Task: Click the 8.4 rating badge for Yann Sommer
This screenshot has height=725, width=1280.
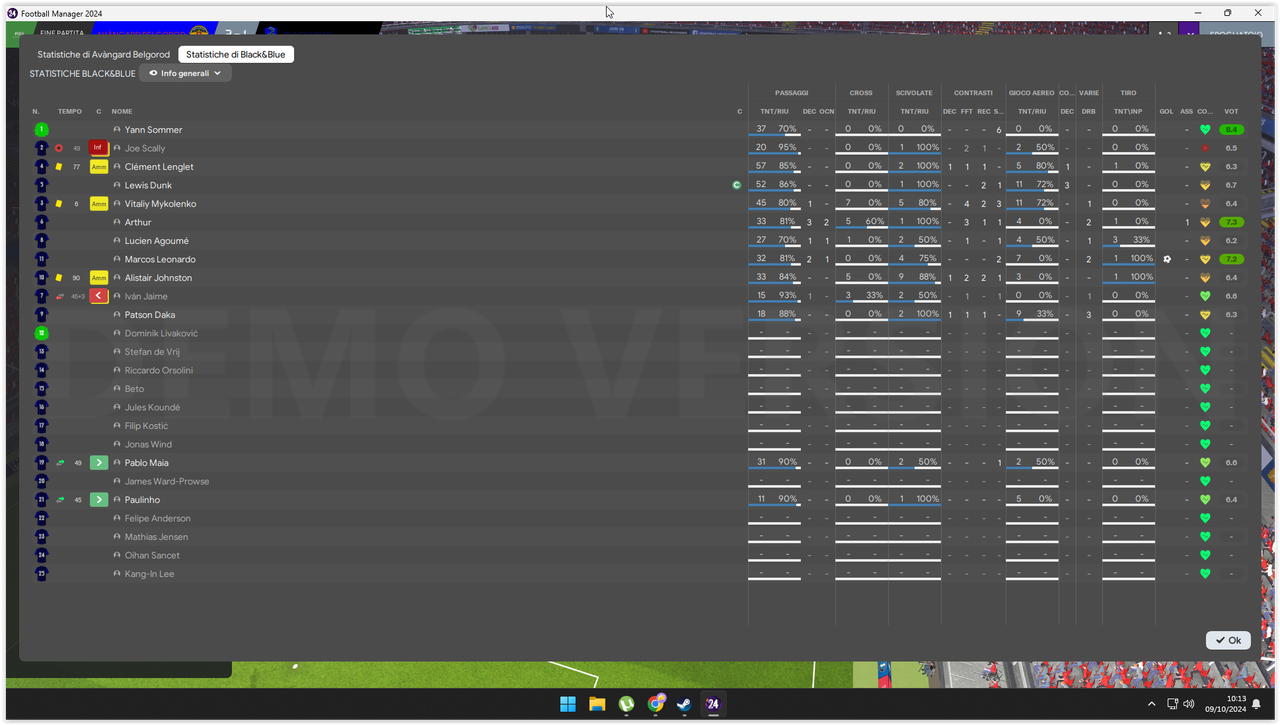Action: coord(1231,130)
